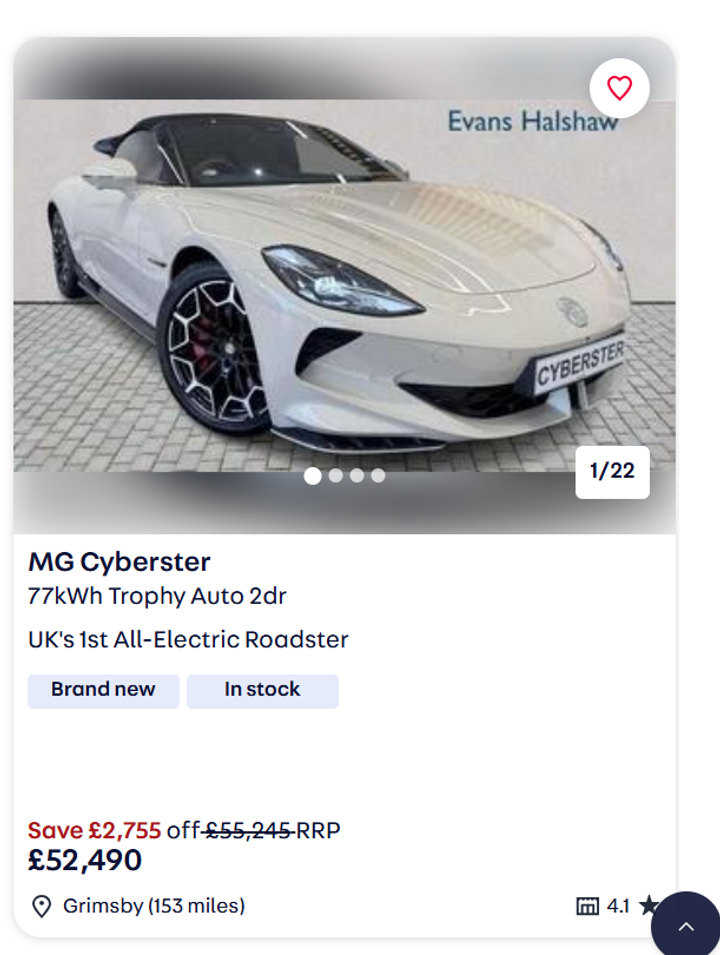720x955 pixels.
Task: Click the 4.1 dealer rating number
Action: [618, 906]
